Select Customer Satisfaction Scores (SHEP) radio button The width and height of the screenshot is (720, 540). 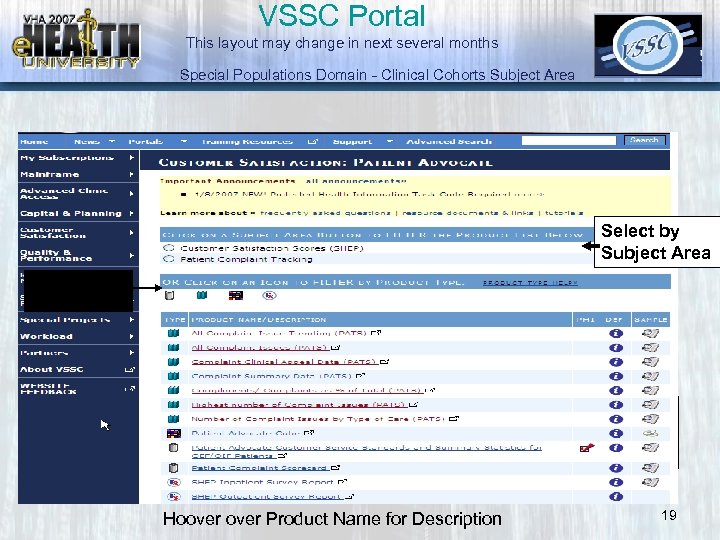click(169, 248)
